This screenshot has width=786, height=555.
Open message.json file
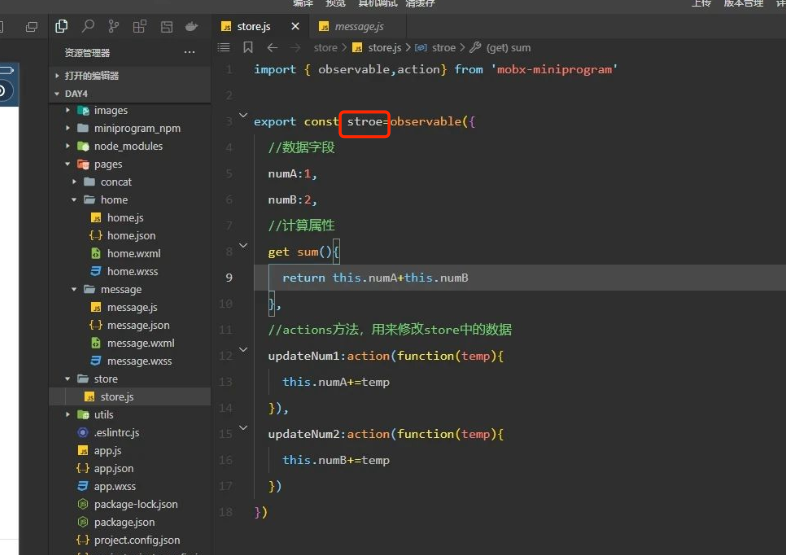130,325
